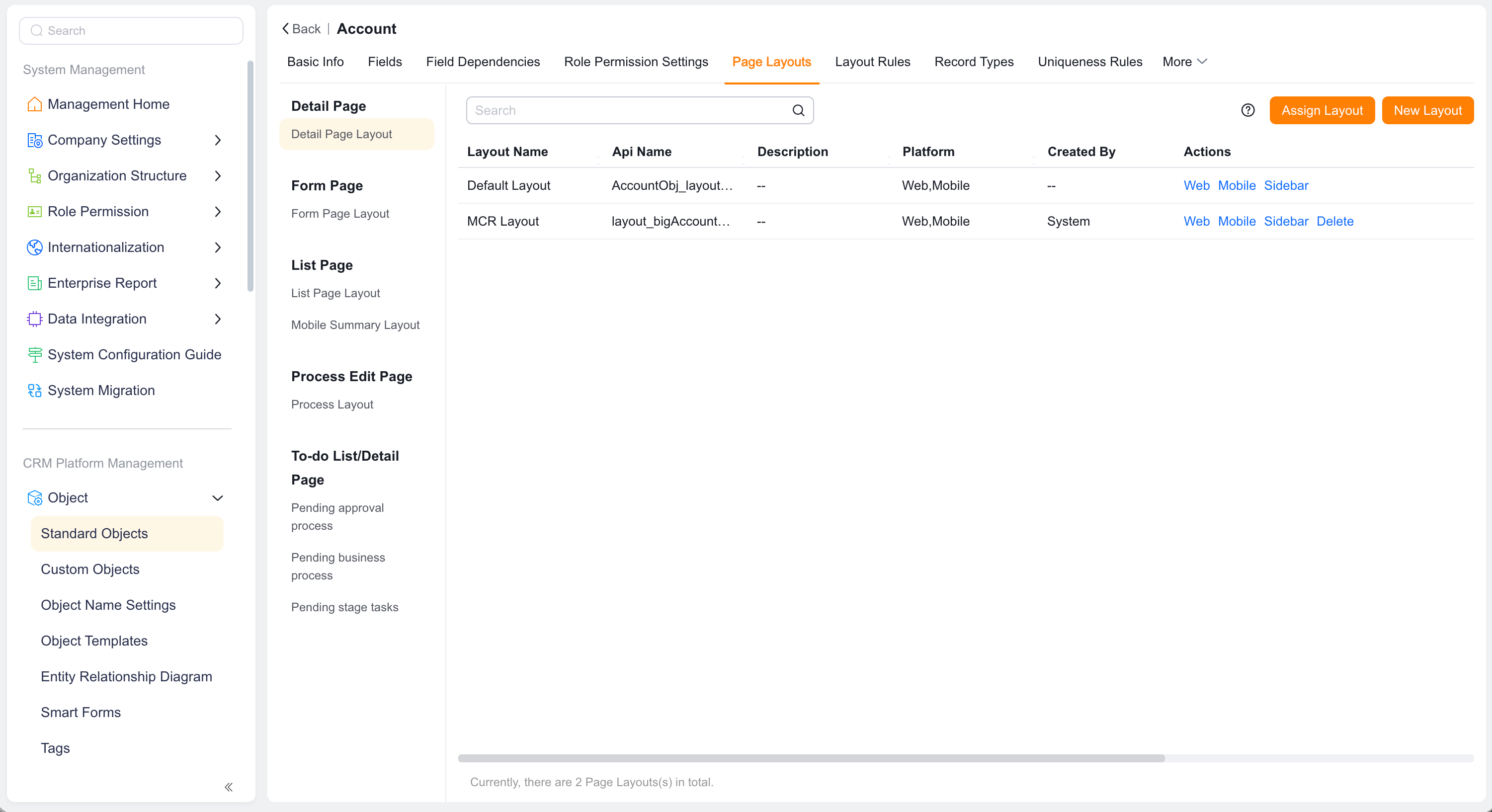The image size is (1492, 812).
Task: Collapse the sidebar with double-chevron icon
Action: [229, 787]
